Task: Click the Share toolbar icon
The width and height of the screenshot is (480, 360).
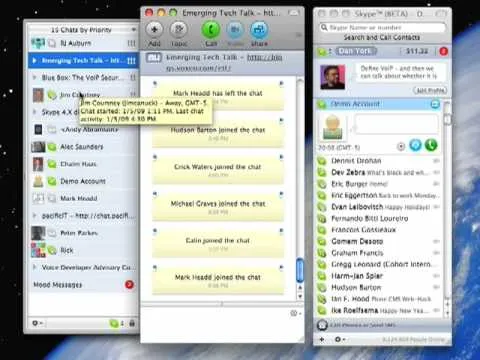Action: (x=259, y=30)
